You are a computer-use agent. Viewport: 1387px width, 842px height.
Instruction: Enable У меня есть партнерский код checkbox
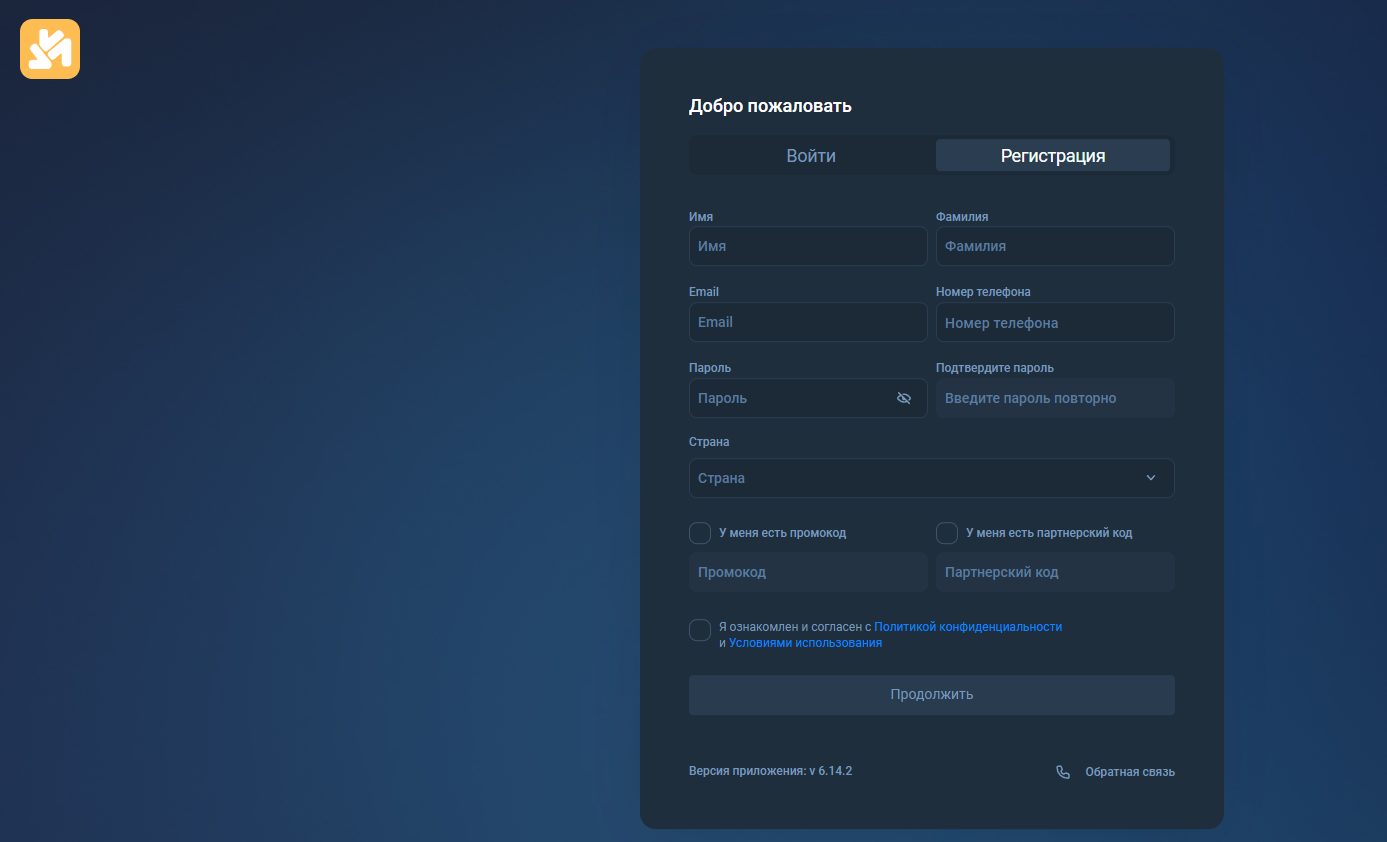coord(947,533)
